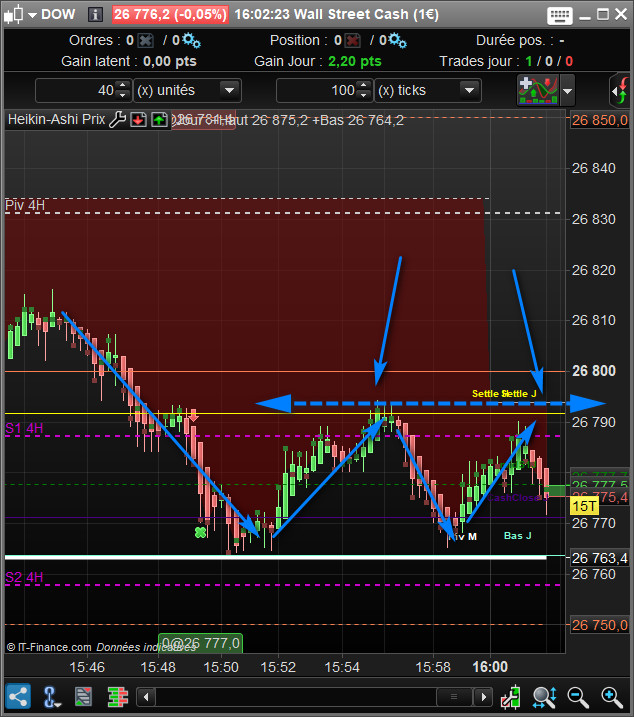
Task: Click the 26 750,0 orange price label
Action: [x=600, y=625]
